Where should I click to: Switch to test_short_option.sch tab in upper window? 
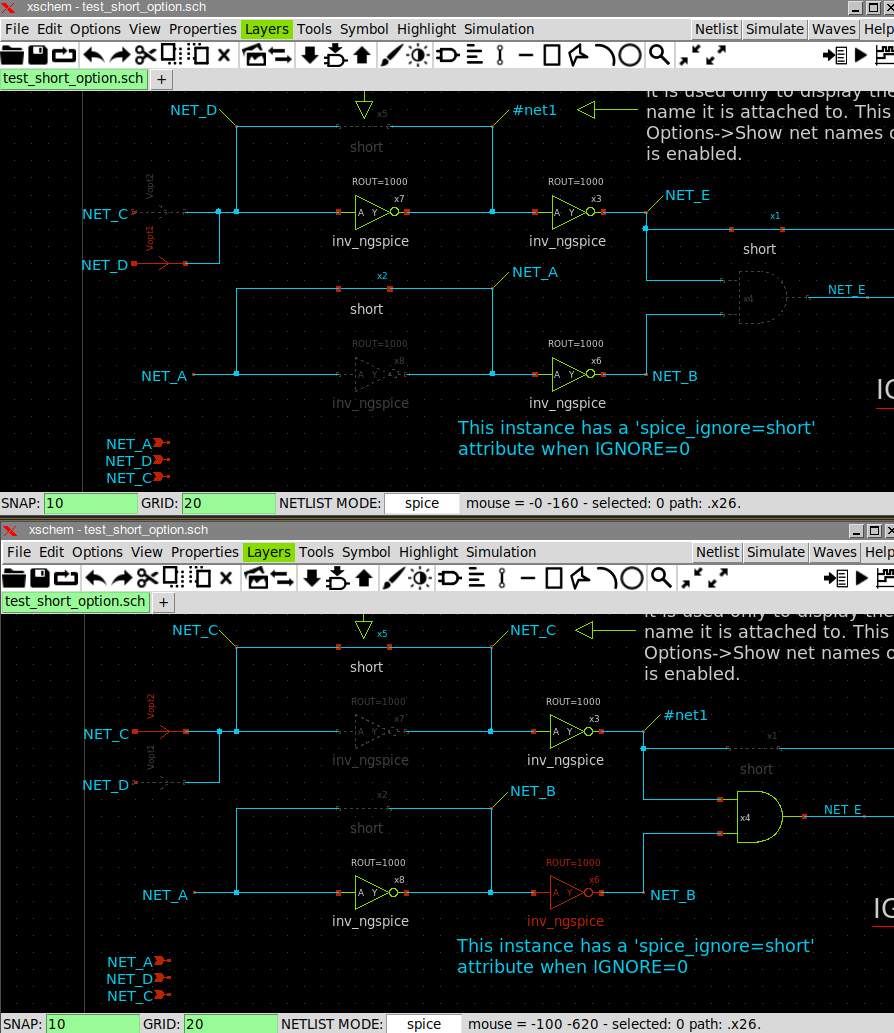click(73, 78)
